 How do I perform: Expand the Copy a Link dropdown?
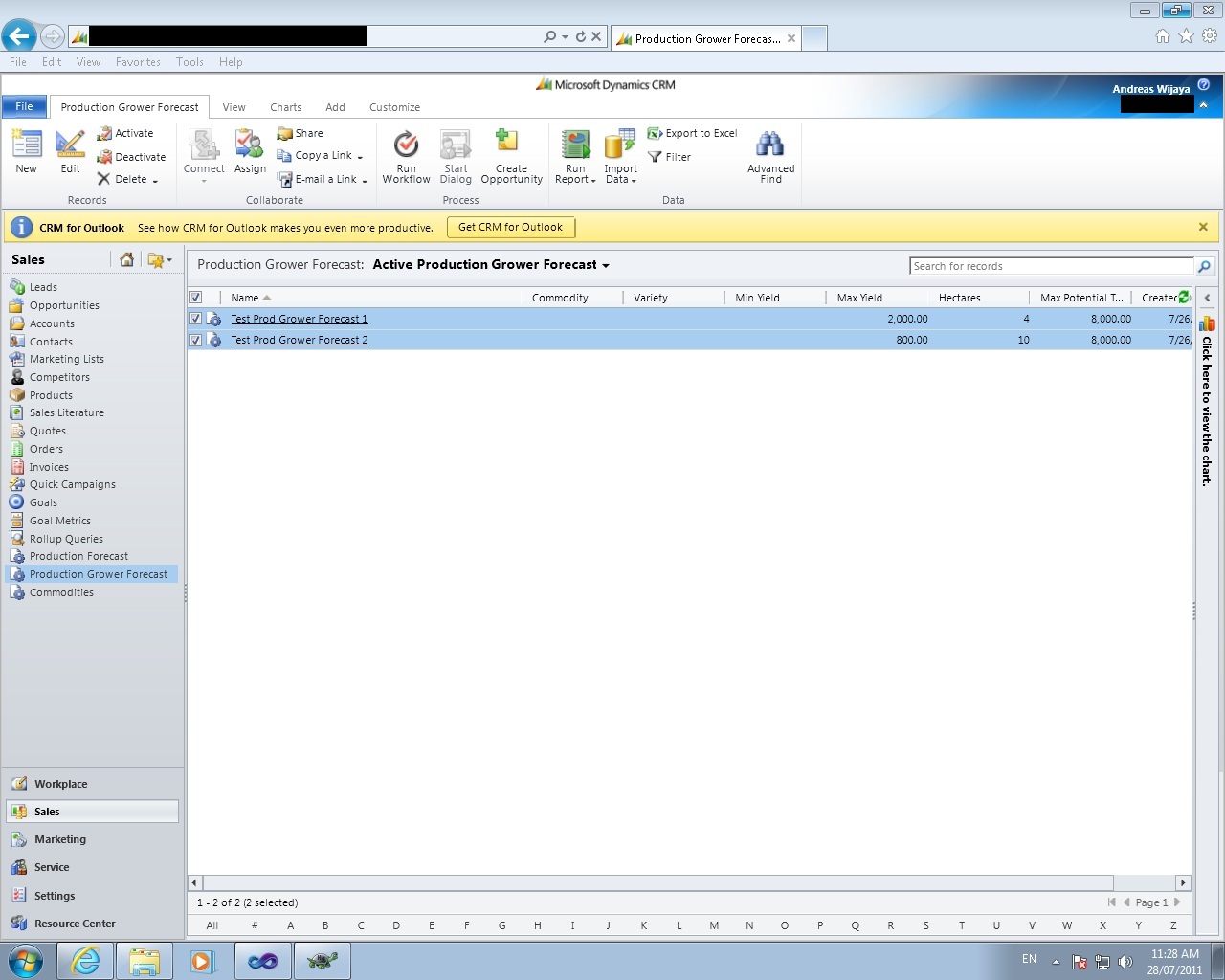(x=360, y=157)
